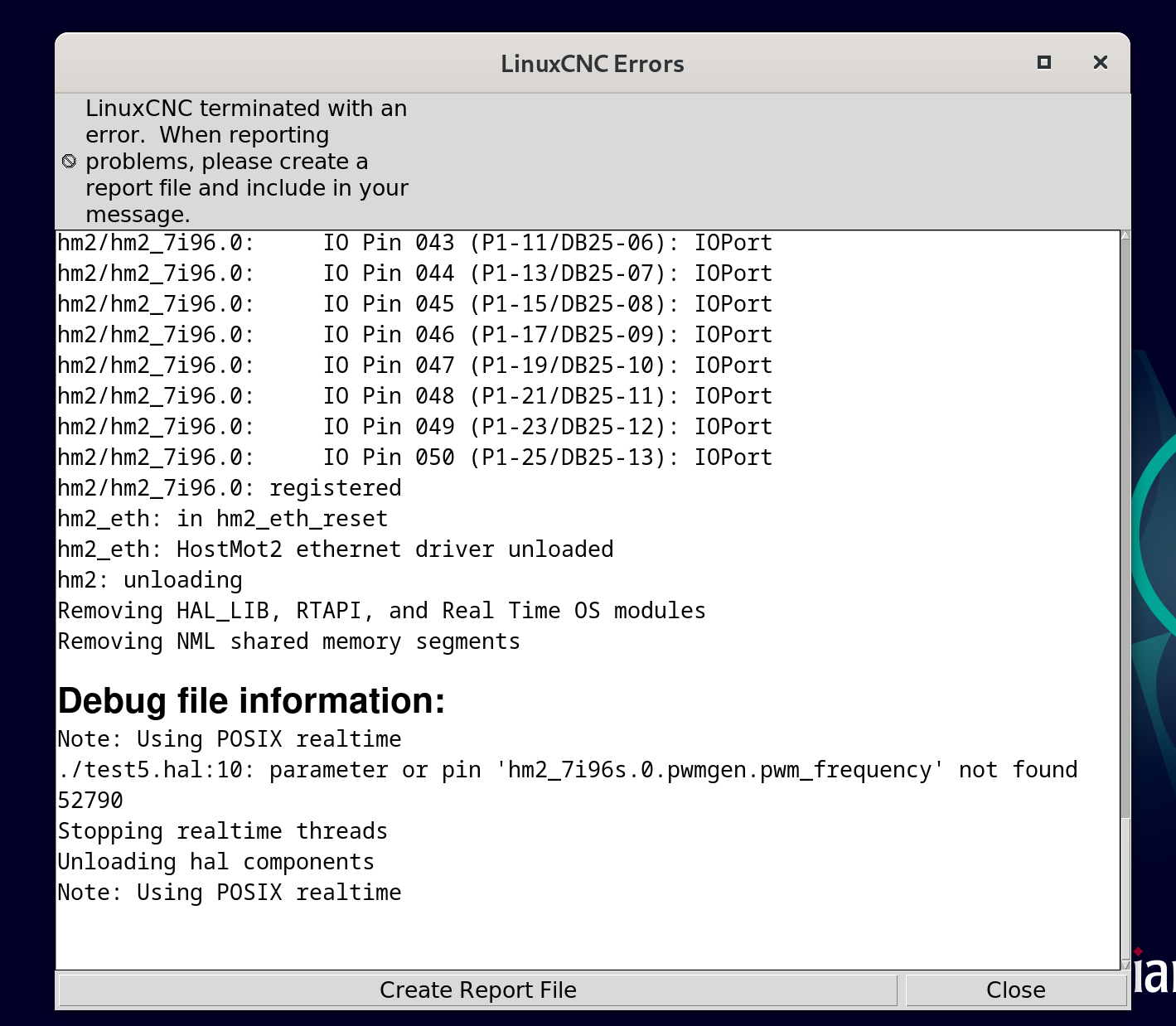Close window via title bar X icon
Screen dimensions: 1176x1026
pos(1101,62)
